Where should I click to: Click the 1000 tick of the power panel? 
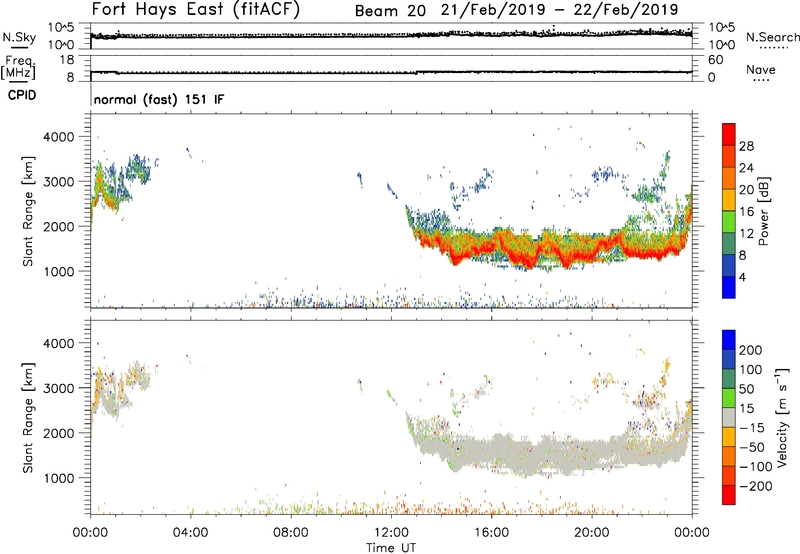pos(58,271)
